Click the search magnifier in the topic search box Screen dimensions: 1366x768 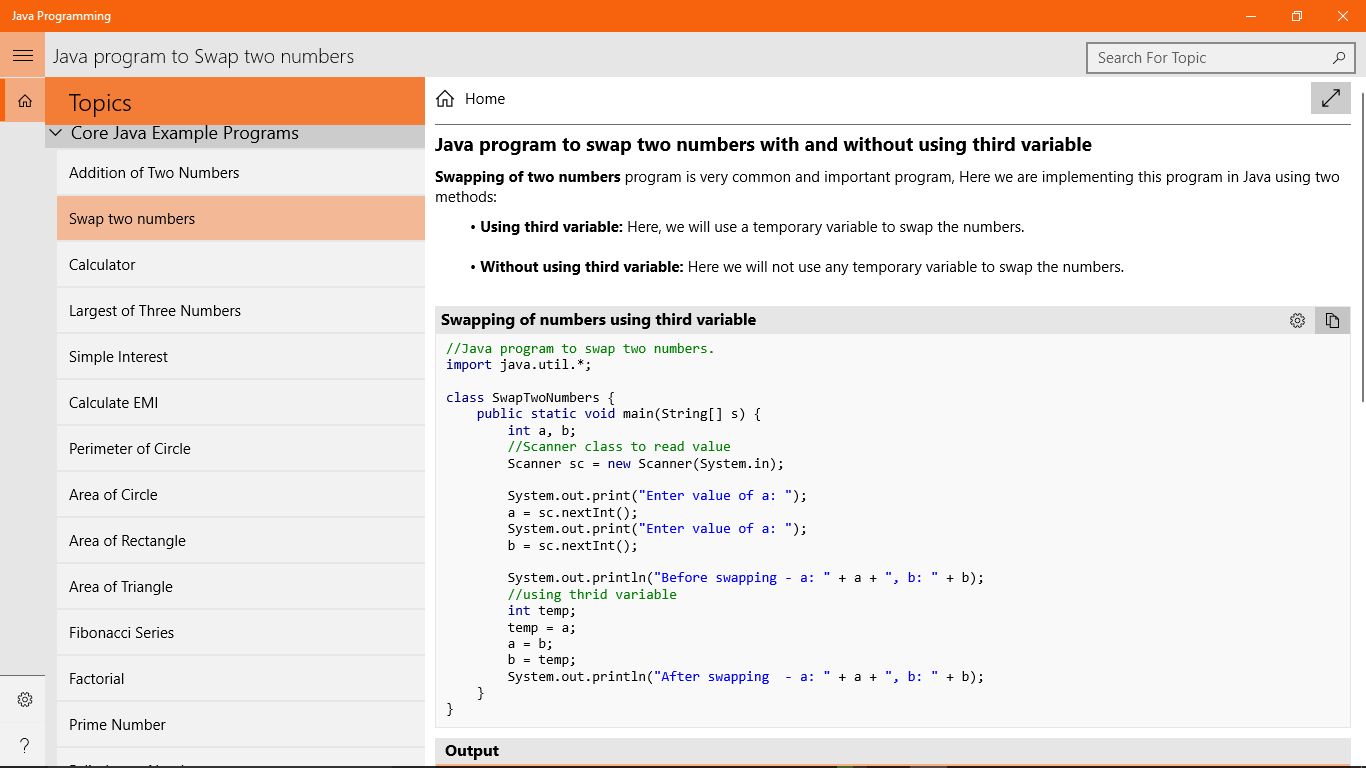[1339, 58]
